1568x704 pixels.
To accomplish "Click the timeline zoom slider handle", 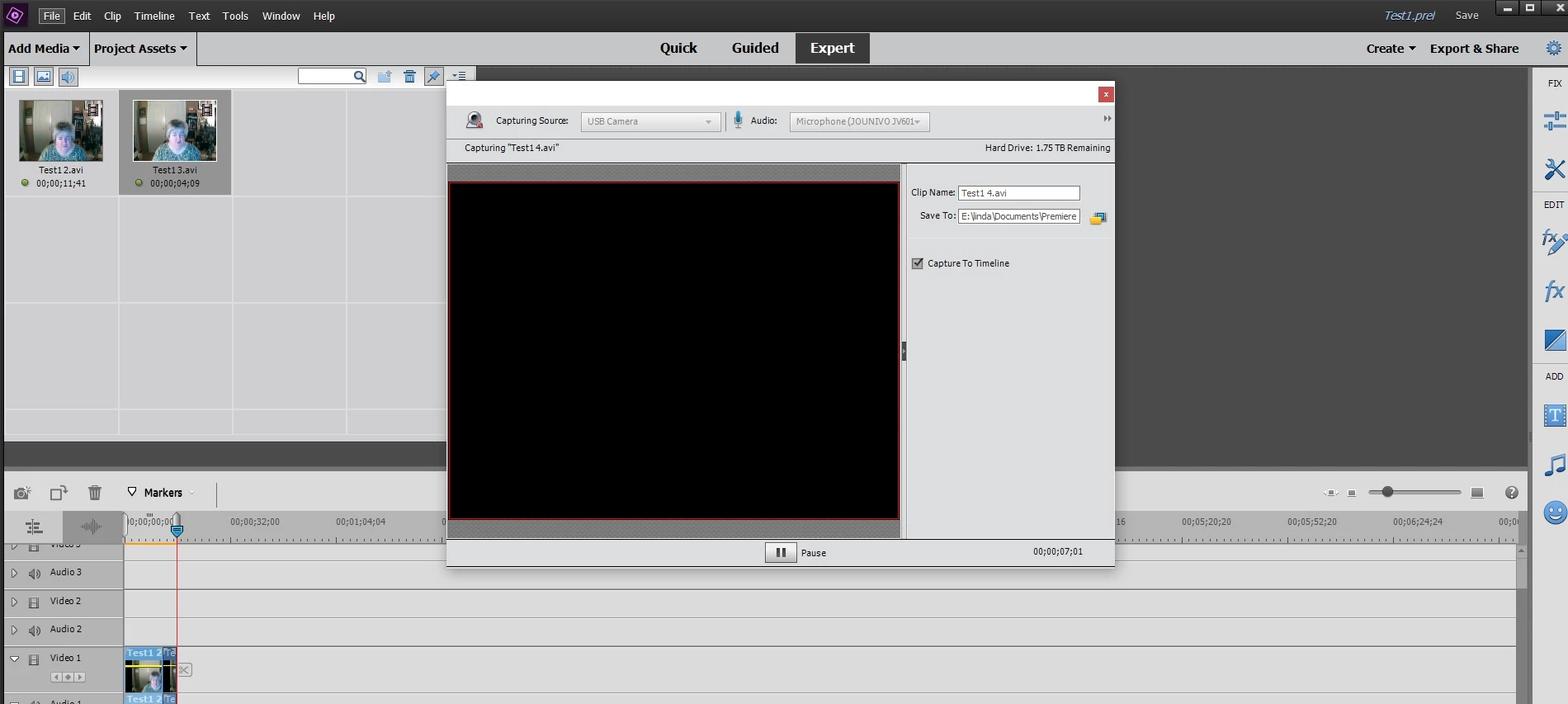I will pyautogui.click(x=1387, y=492).
